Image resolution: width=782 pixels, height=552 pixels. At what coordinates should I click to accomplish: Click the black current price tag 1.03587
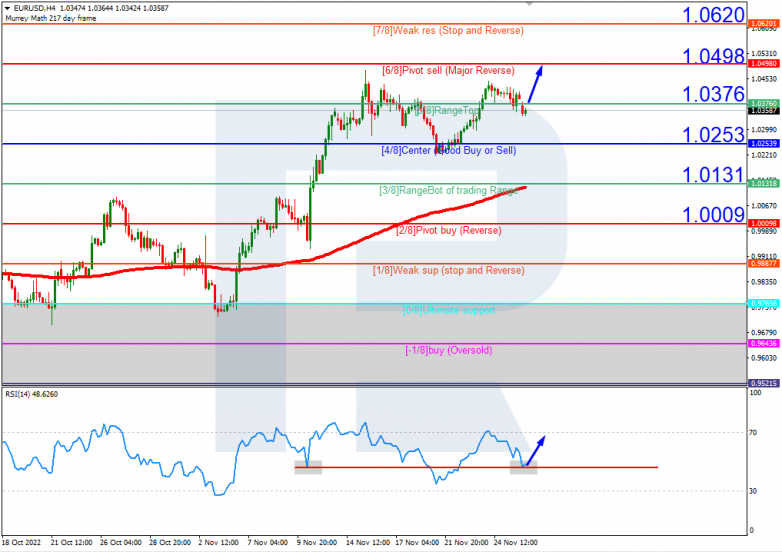tap(764, 110)
